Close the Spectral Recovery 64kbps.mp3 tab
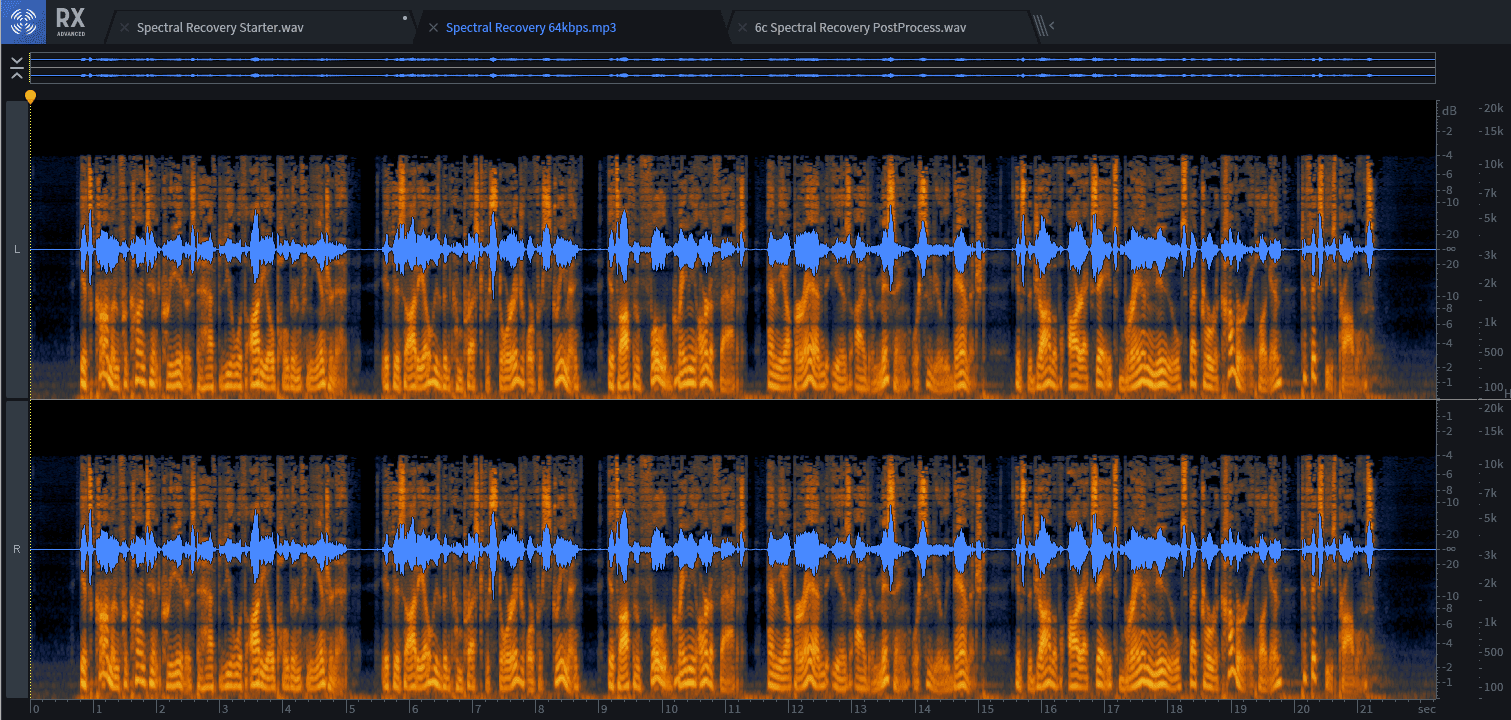Viewport: 1511px width, 720px height. point(433,28)
